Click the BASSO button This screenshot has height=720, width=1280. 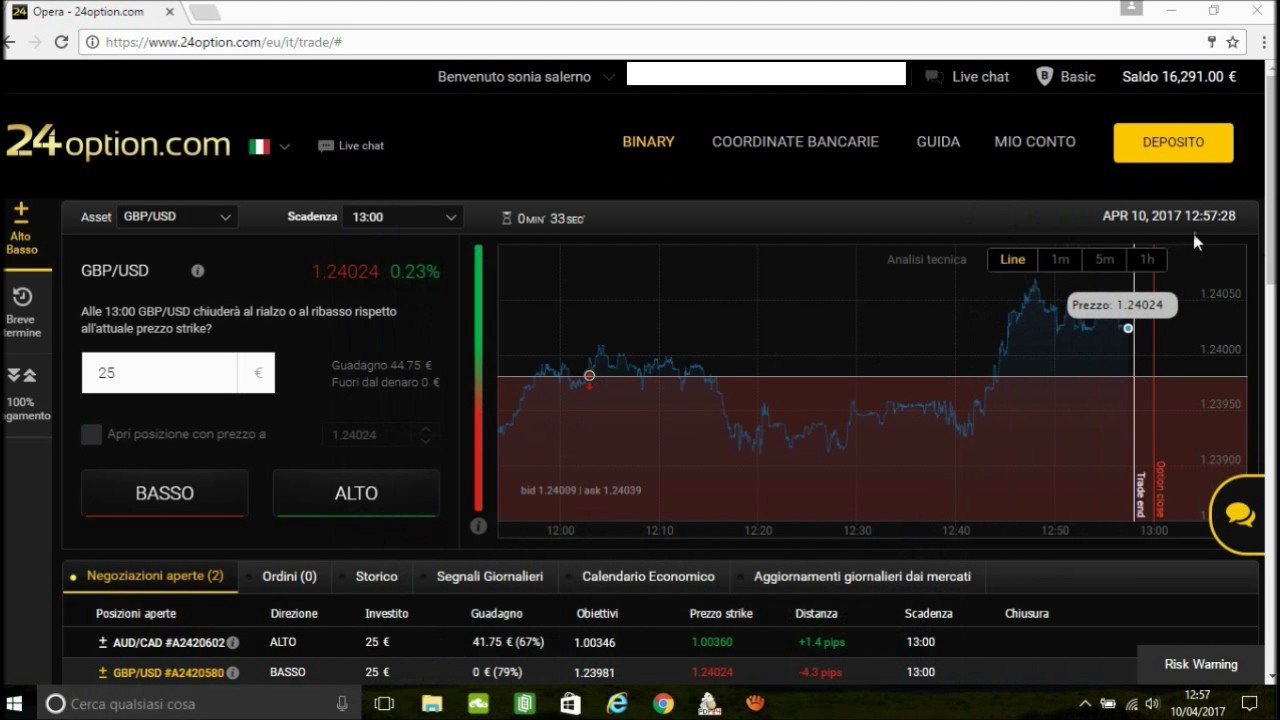pyautogui.click(x=165, y=493)
